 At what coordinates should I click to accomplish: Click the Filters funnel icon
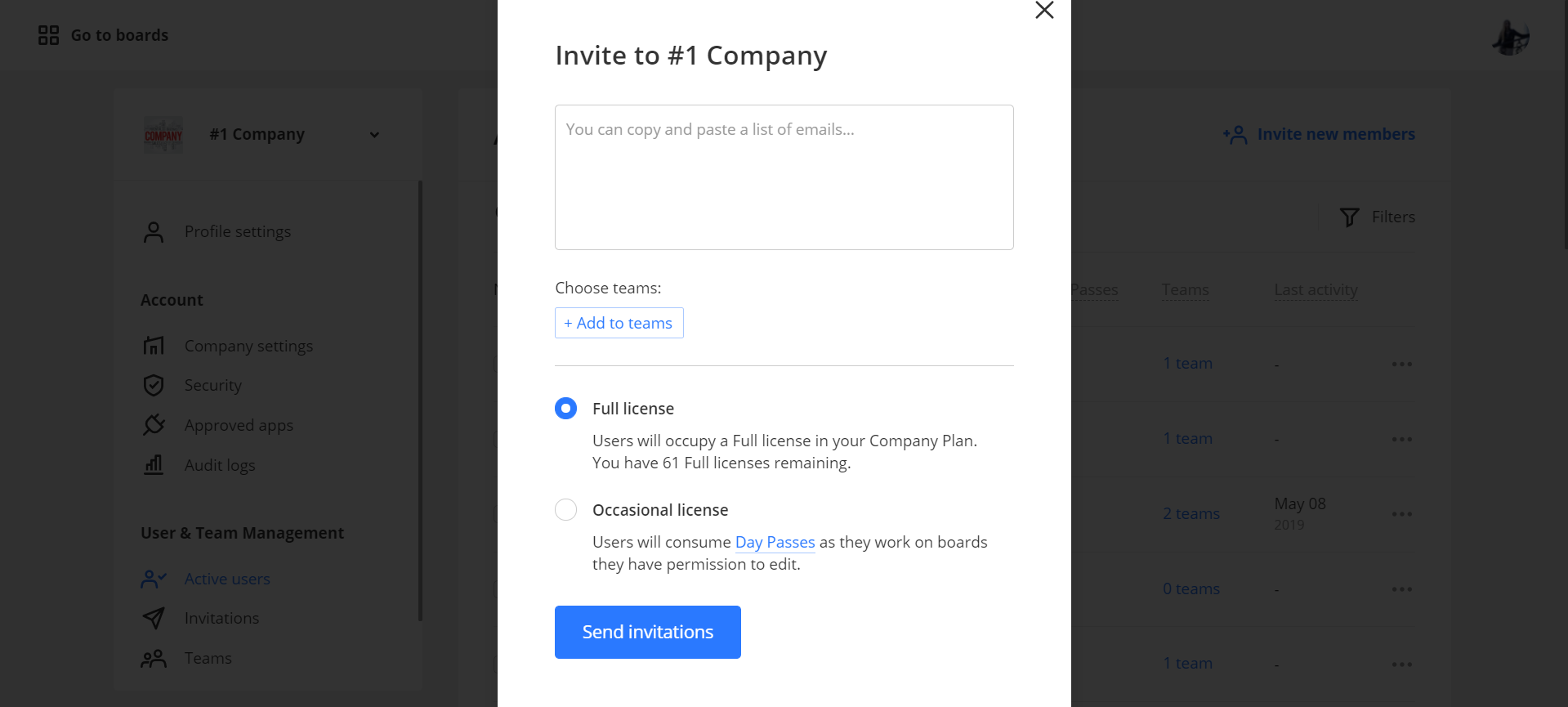pos(1350,217)
